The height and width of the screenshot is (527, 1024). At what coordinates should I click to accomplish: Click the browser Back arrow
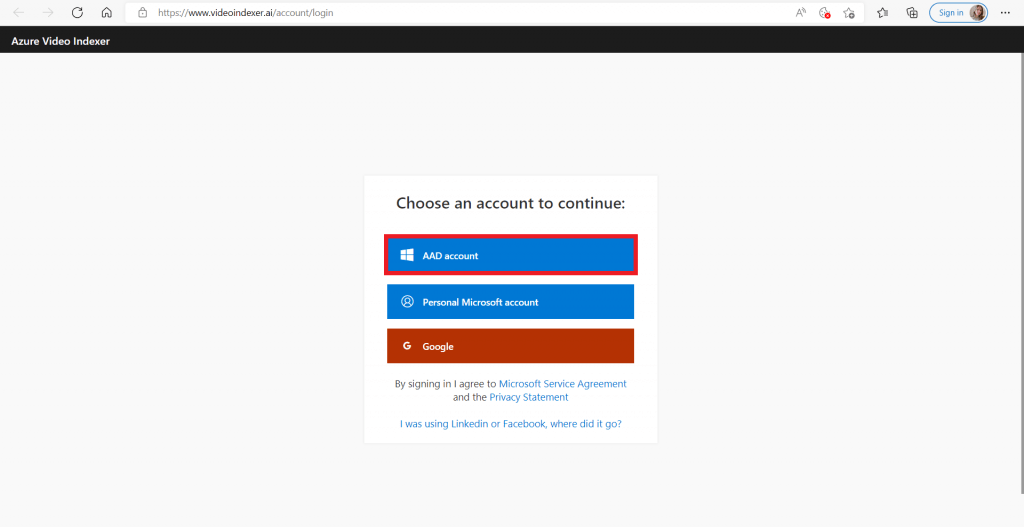tap(18, 13)
